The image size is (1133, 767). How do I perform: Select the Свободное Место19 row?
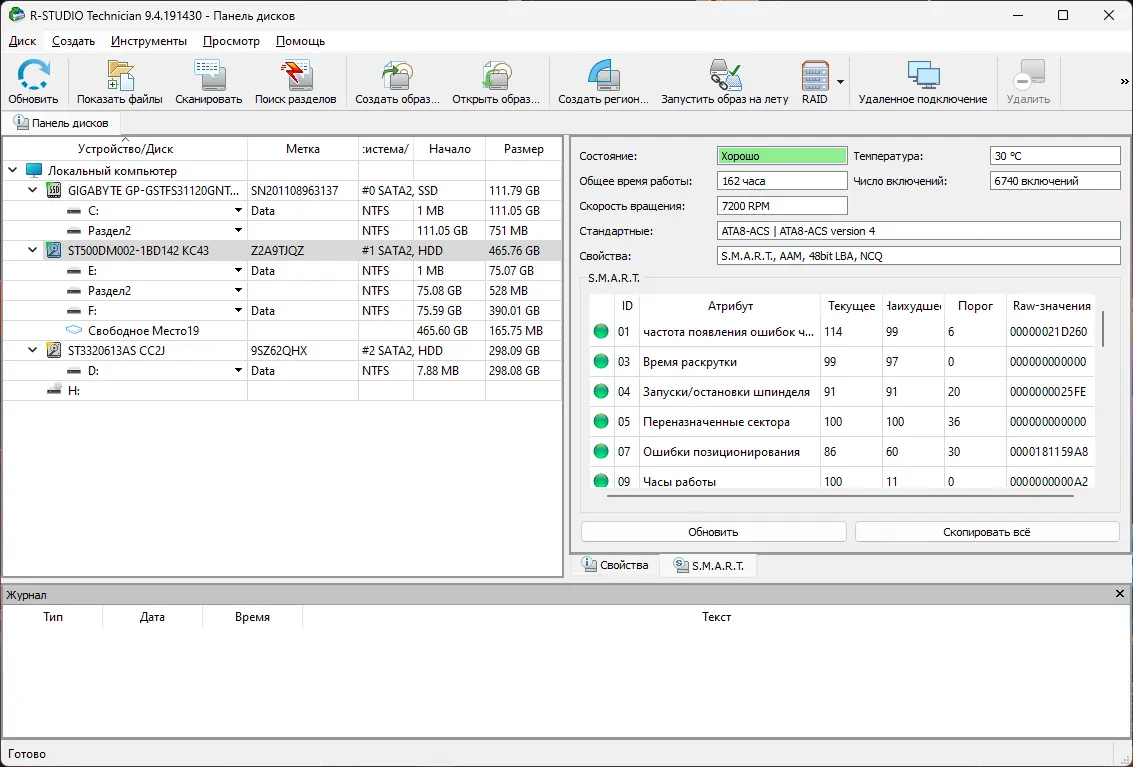143,331
